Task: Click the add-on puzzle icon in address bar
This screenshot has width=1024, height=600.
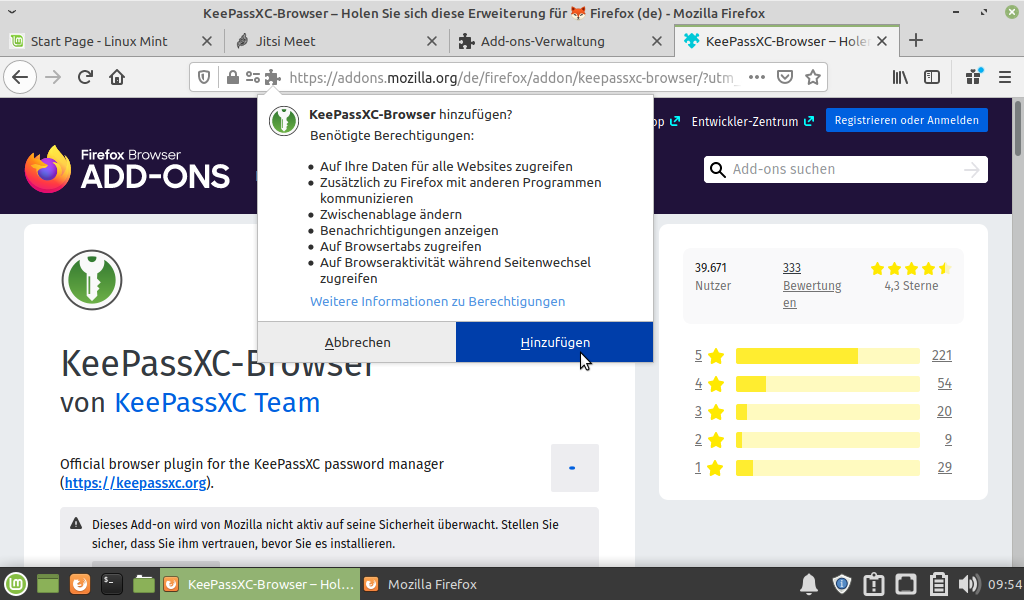Action: [273, 78]
